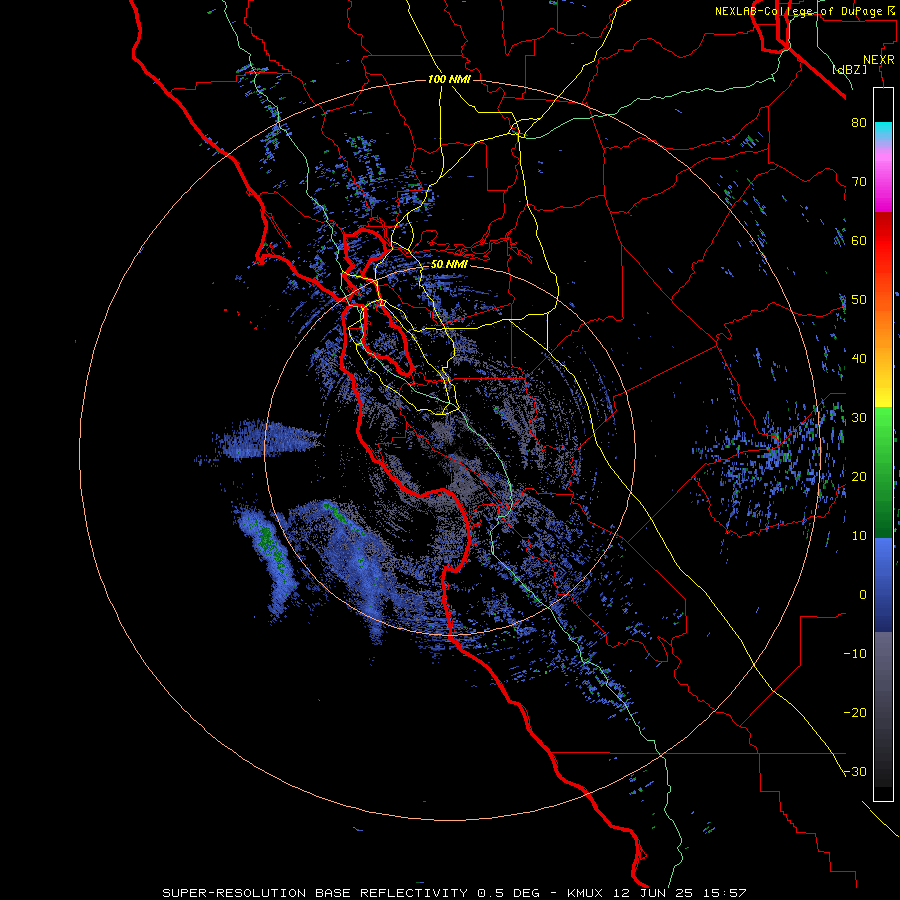Pick the cyan segment of the reflectivity colorbar
The height and width of the screenshot is (900, 900).
point(883,131)
